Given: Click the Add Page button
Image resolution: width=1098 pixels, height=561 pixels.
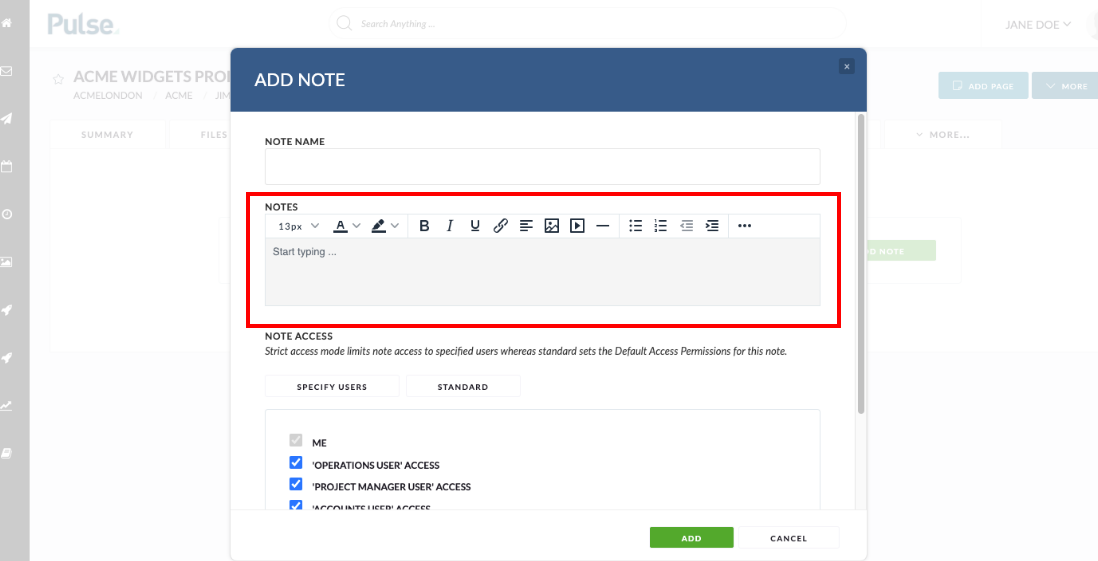Looking at the screenshot, I should (983, 85).
